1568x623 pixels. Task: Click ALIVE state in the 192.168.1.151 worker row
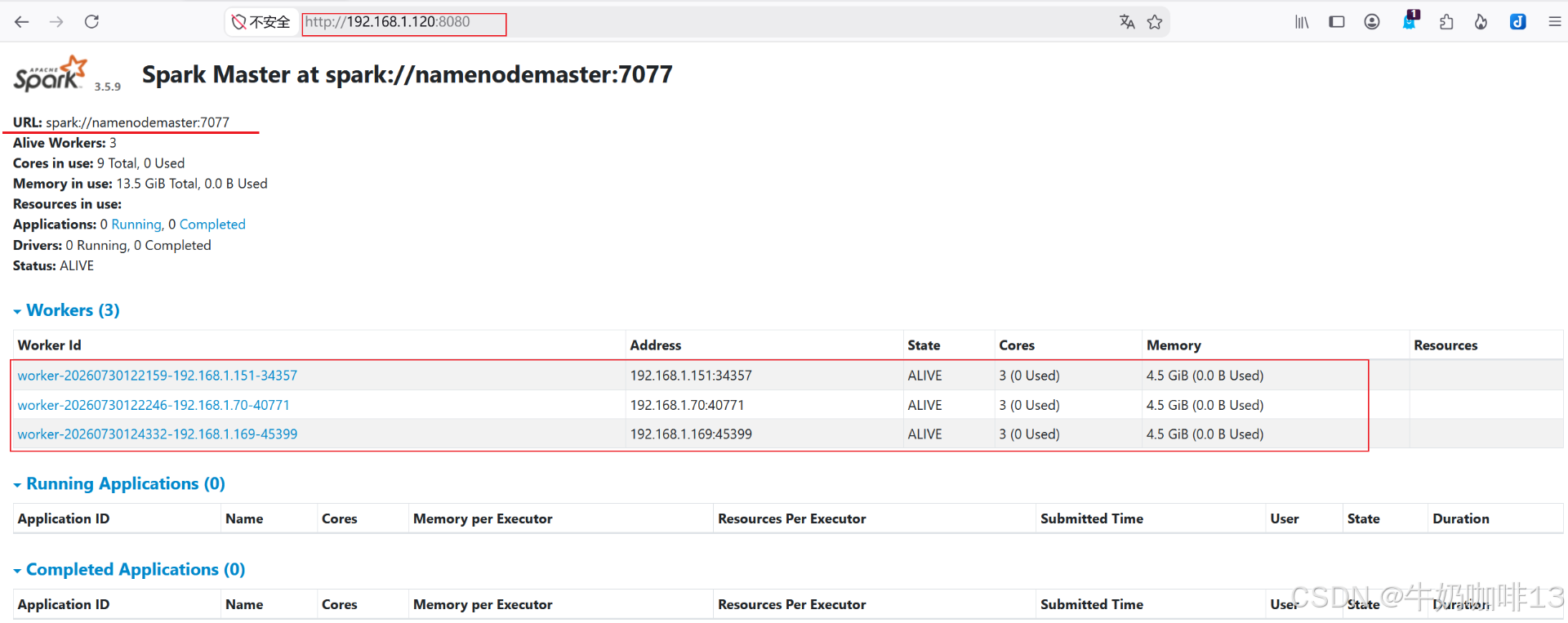click(924, 376)
